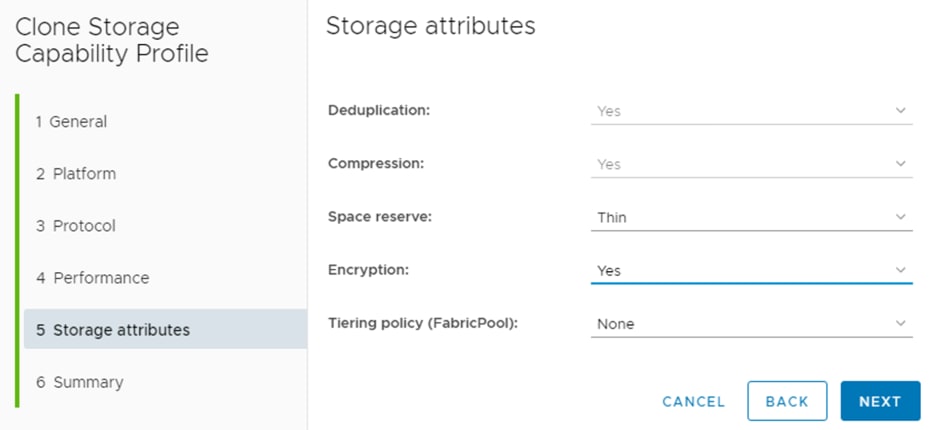Image resolution: width=931 pixels, height=430 pixels.
Task: Click the 'Storage attributes' page heading
Action: 430,27
